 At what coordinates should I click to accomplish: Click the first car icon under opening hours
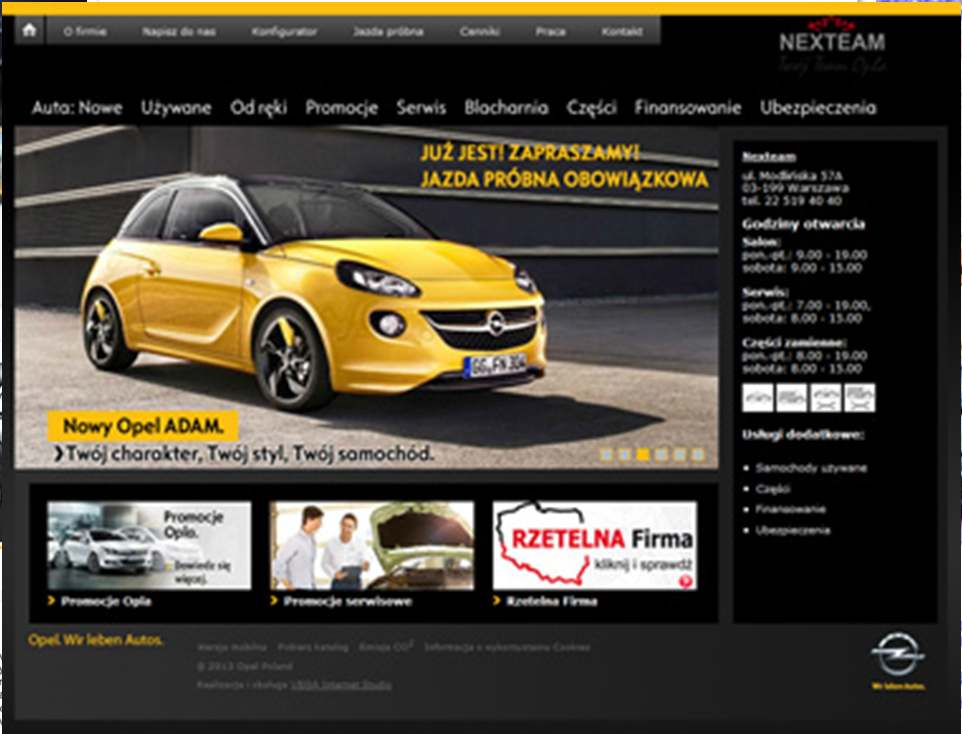pos(758,398)
